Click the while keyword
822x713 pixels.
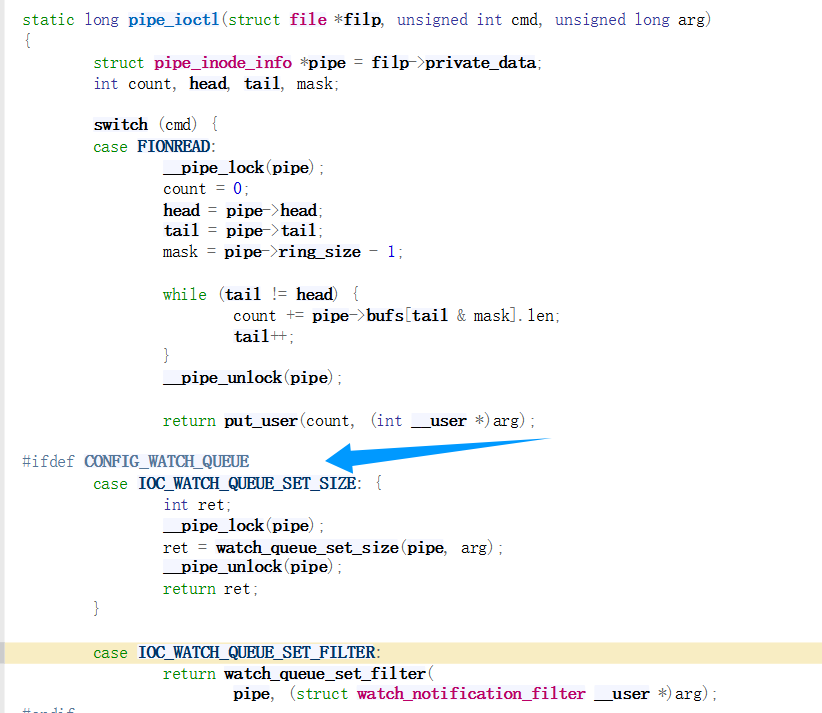tap(185, 295)
